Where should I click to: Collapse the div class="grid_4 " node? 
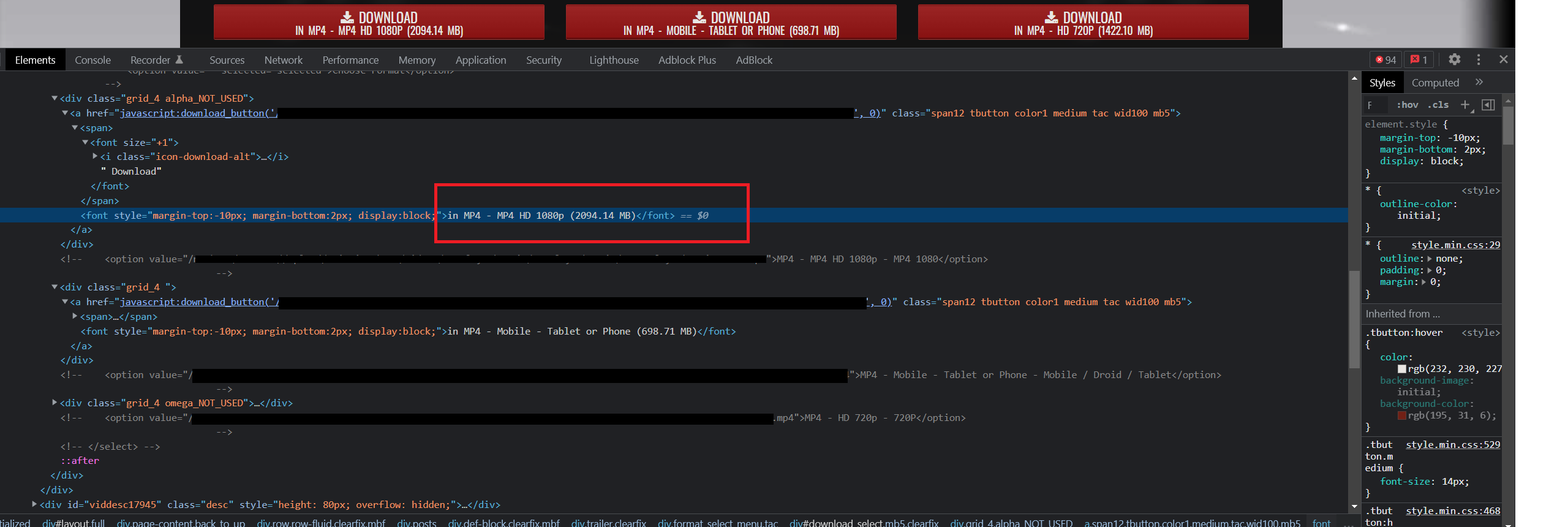(x=55, y=287)
